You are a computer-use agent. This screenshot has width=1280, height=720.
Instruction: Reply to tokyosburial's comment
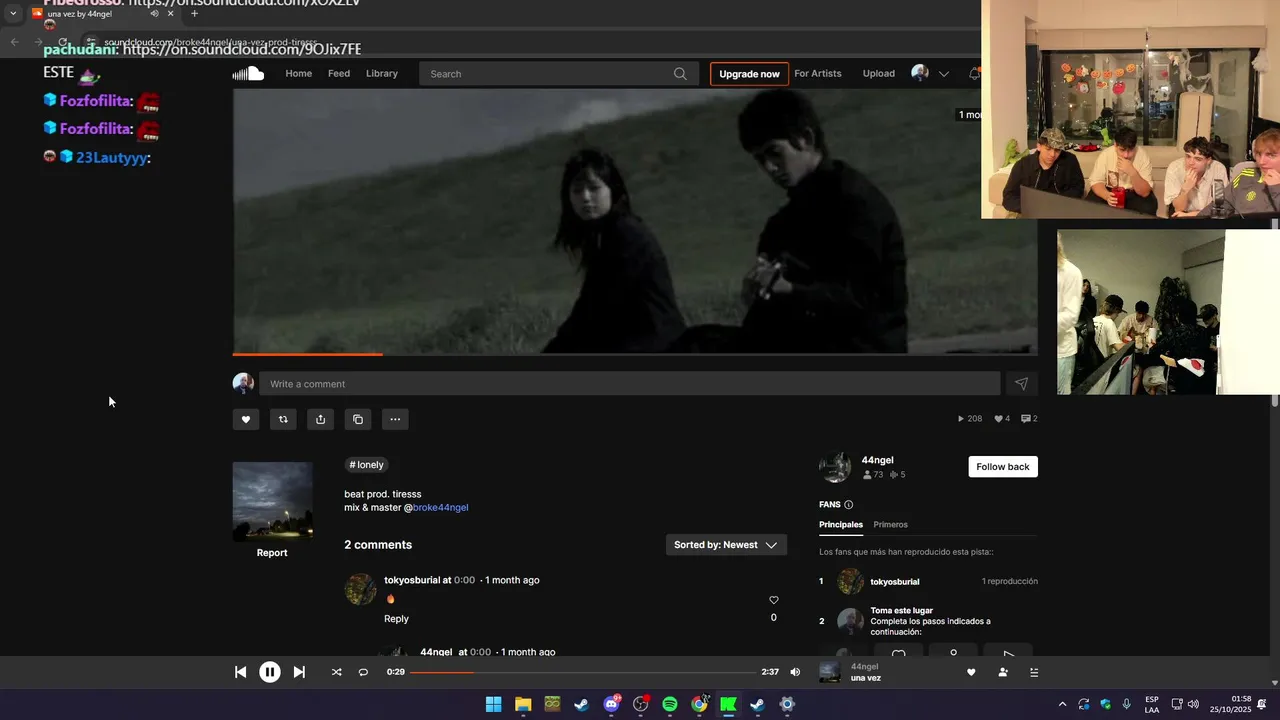(x=396, y=619)
